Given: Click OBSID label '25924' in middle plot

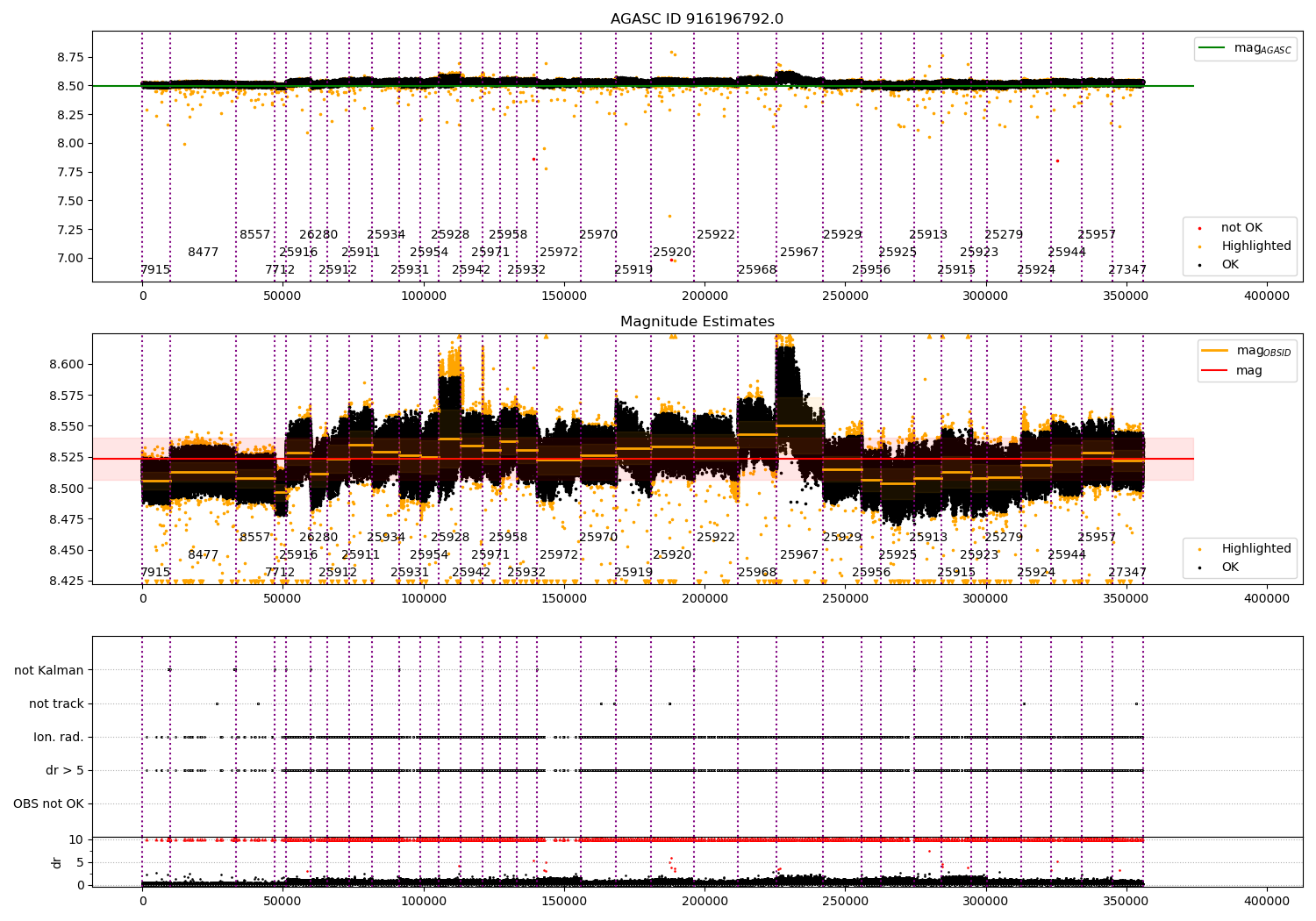Looking at the screenshot, I should 1036,572.
